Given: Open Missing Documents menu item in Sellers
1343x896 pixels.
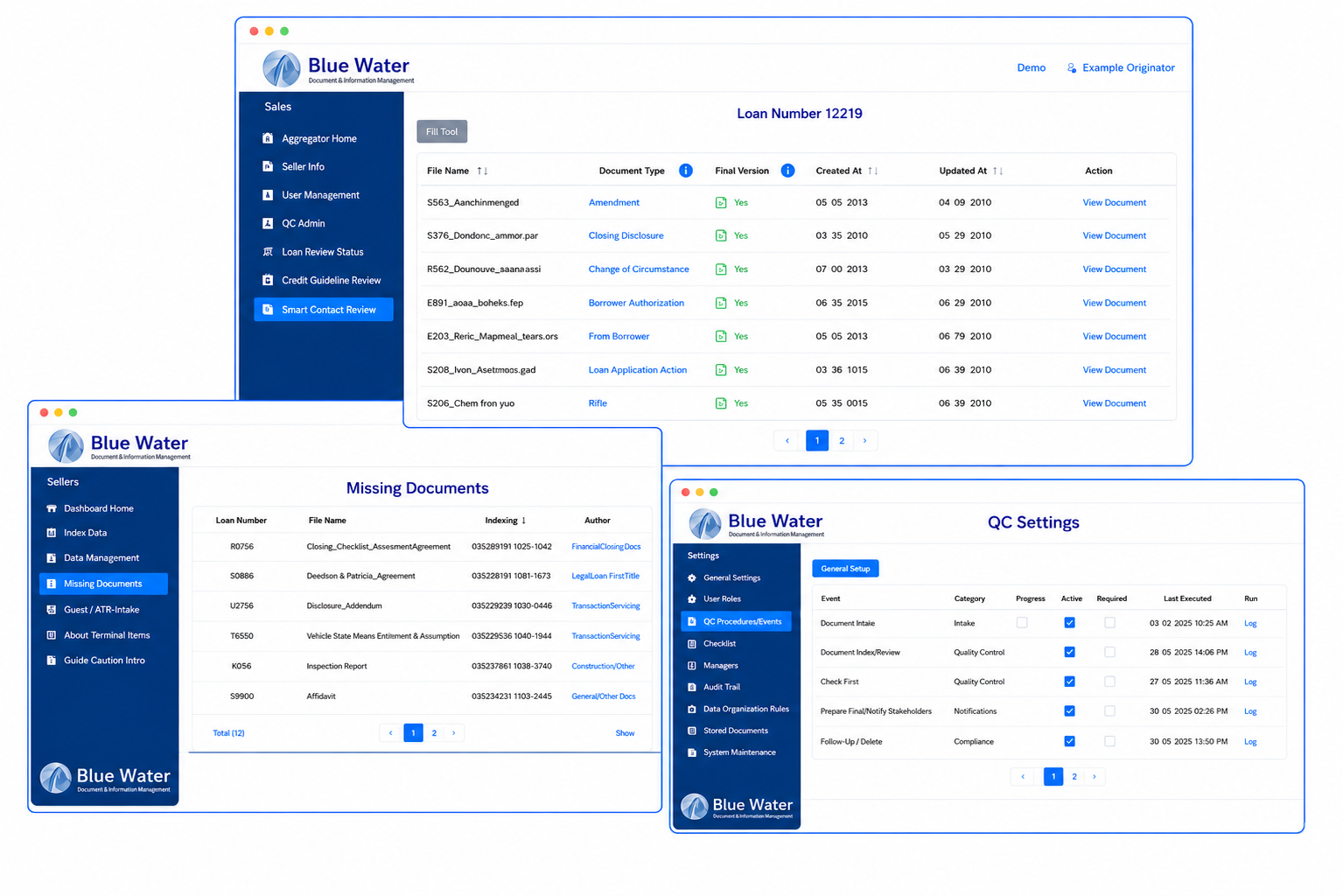Looking at the screenshot, I should 103,584.
